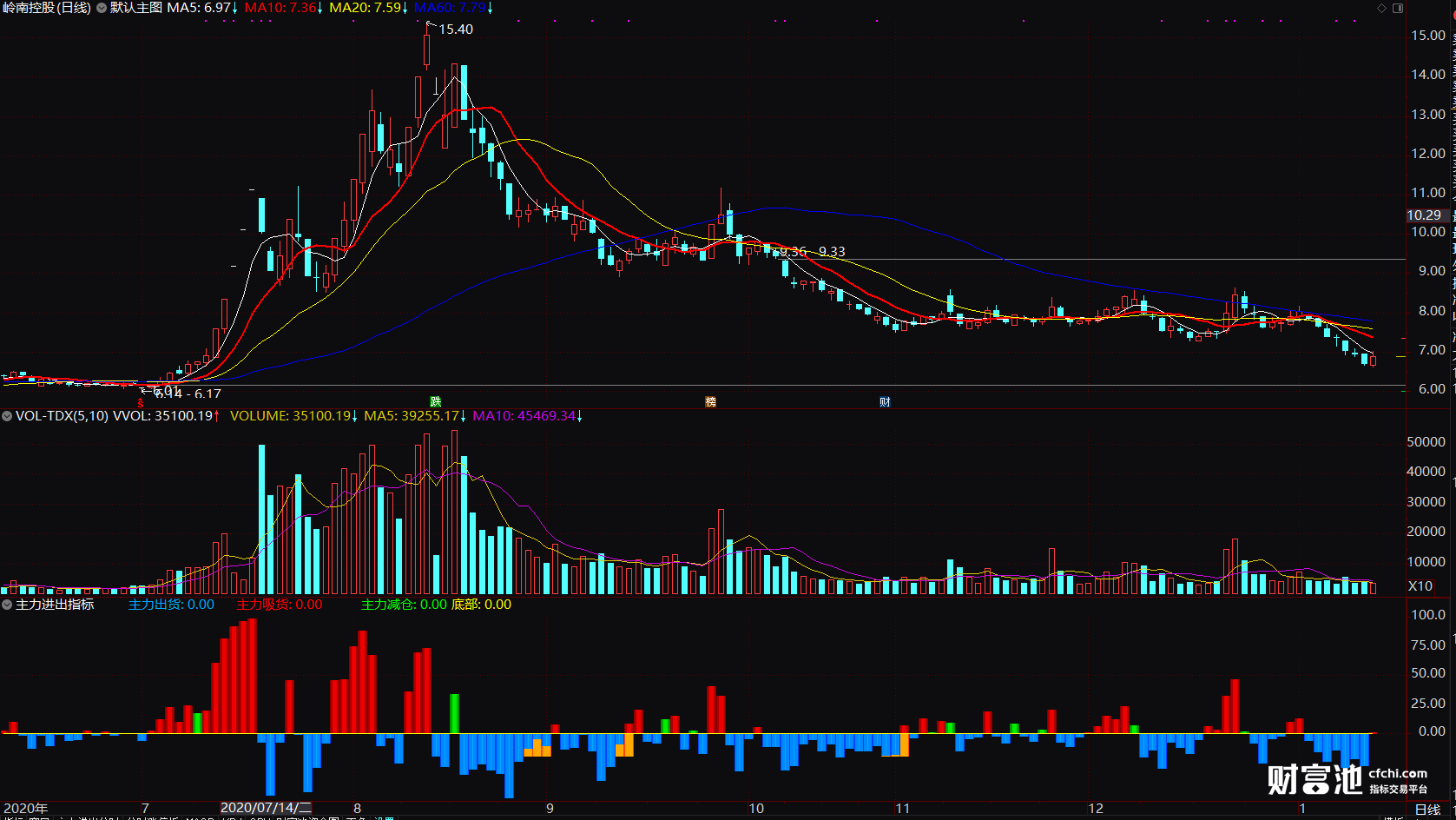
Task: Click the 100.0 indicator axis label
Action: [x=1428, y=615]
